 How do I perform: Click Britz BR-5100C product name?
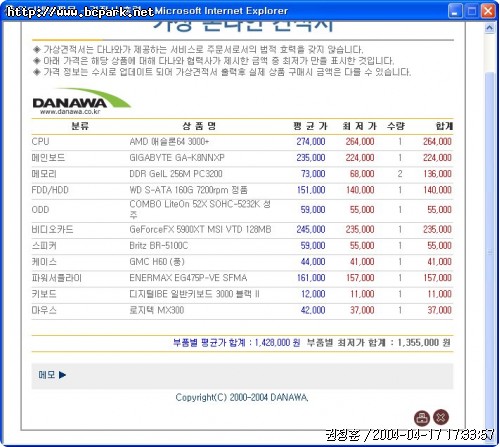click(x=159, y=246)
